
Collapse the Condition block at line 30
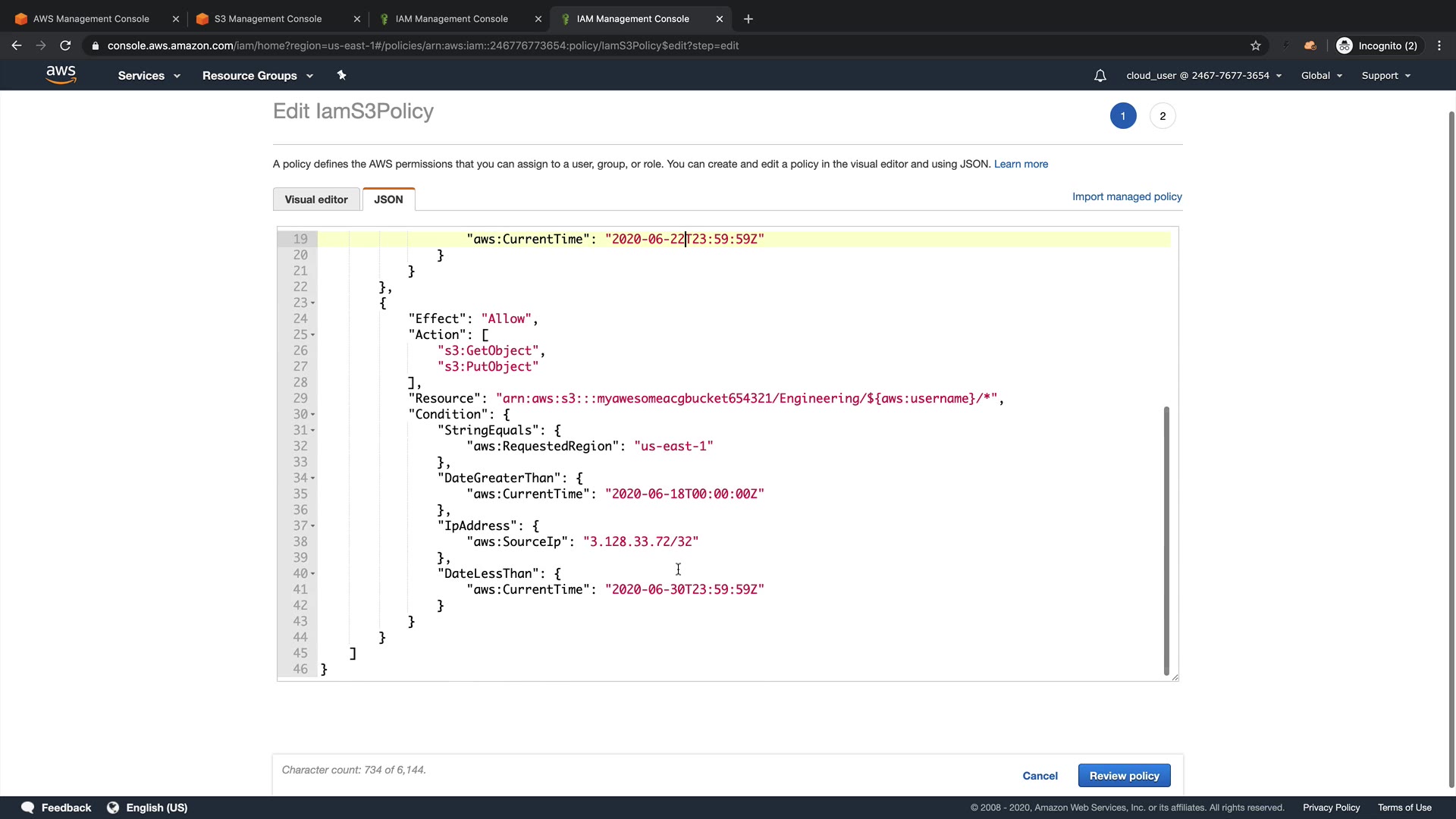pyautogui.click(x=312, y=415)
